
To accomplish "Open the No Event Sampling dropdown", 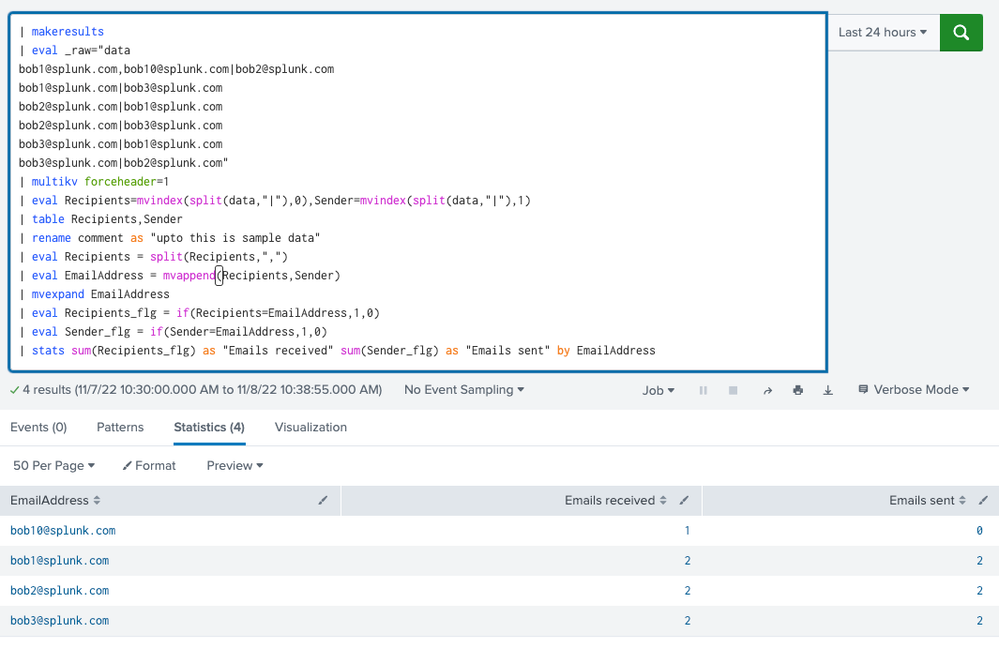I will click(x=464, y=390).
